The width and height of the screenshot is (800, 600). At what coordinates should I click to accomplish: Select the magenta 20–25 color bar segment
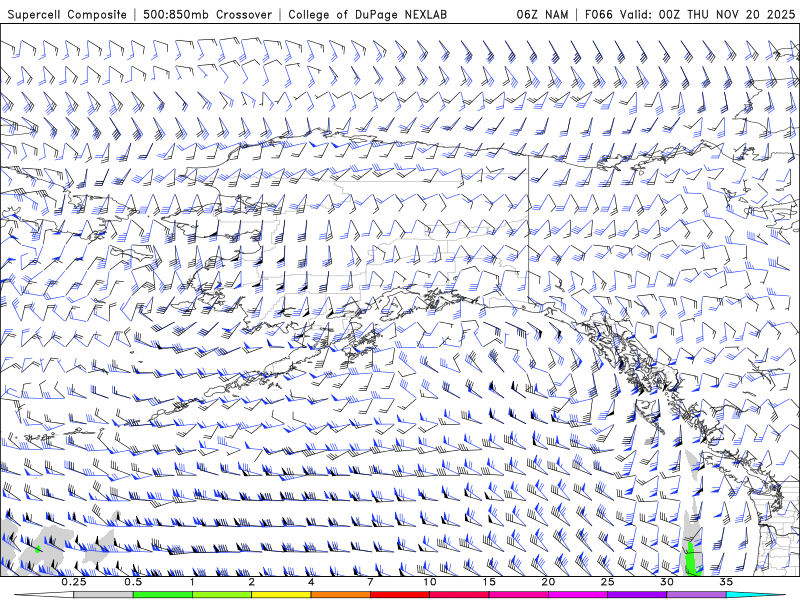(x=578, y=595)
